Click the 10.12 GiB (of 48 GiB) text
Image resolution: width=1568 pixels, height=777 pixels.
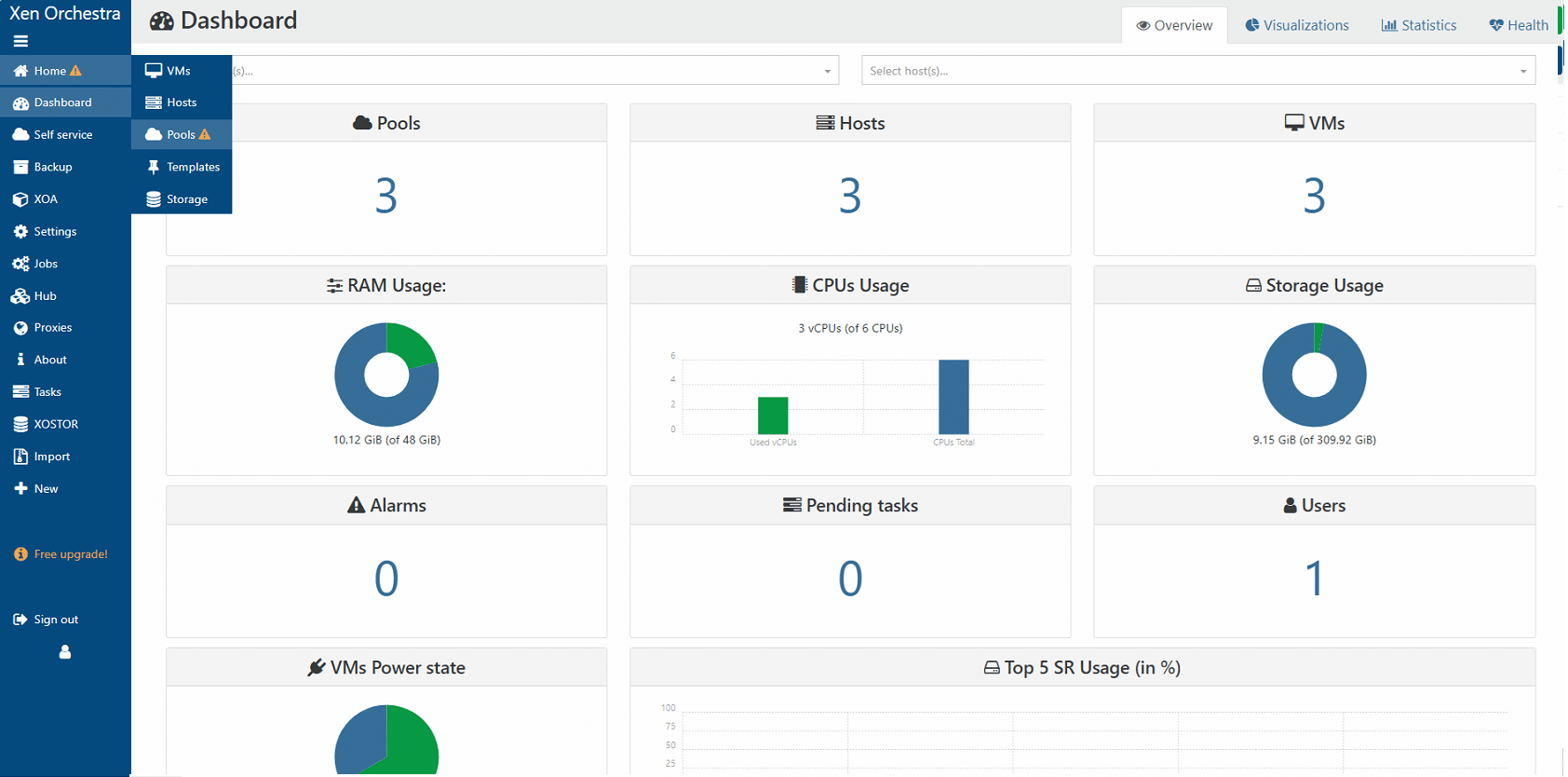[x=386, y=440]
